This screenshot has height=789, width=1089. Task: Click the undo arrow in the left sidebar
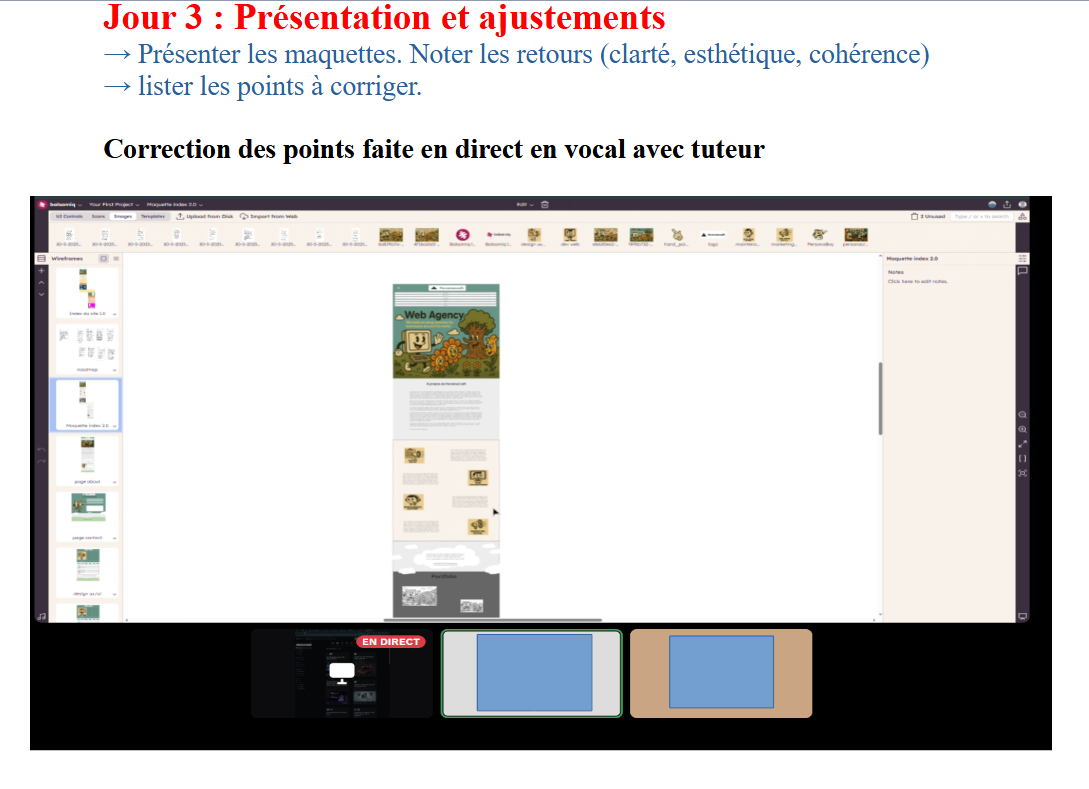point(41,451)
